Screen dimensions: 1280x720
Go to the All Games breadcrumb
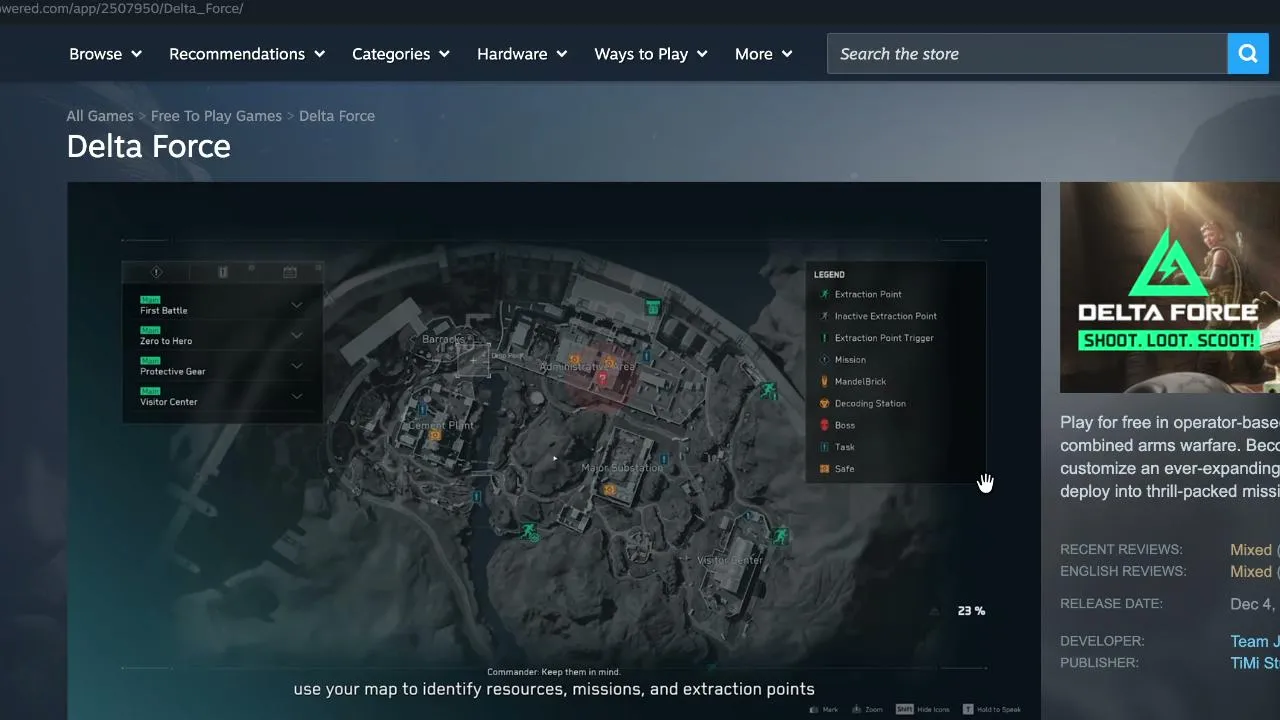click(x=100, y=116)
